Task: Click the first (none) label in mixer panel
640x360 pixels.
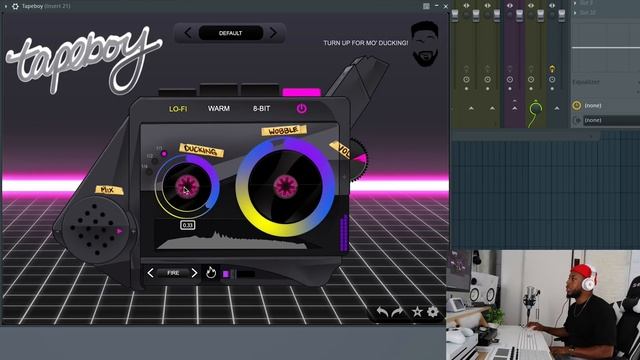Action: point(593,106)
